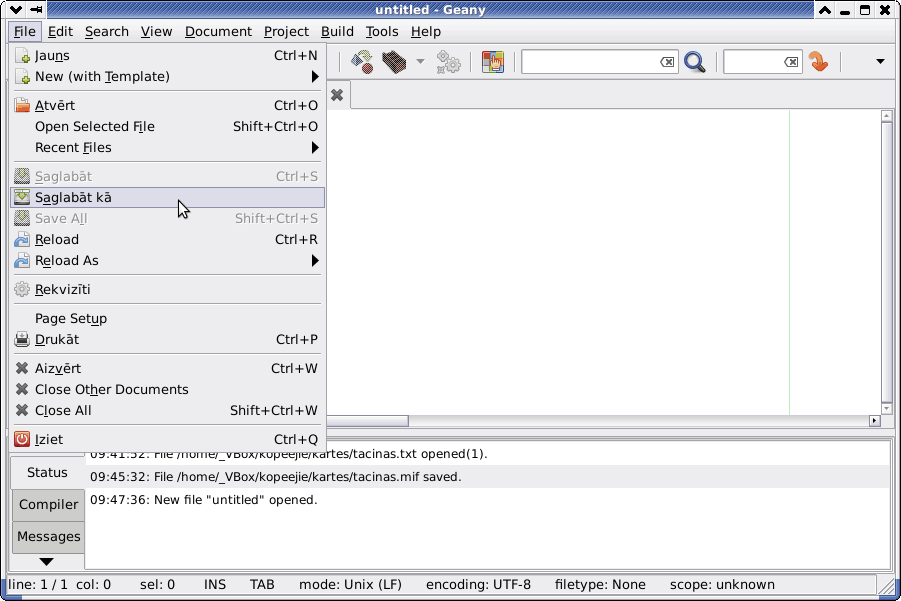Screen dimensions: 901x601
Task: Open the Help menu
Action: tap(426, 32)
